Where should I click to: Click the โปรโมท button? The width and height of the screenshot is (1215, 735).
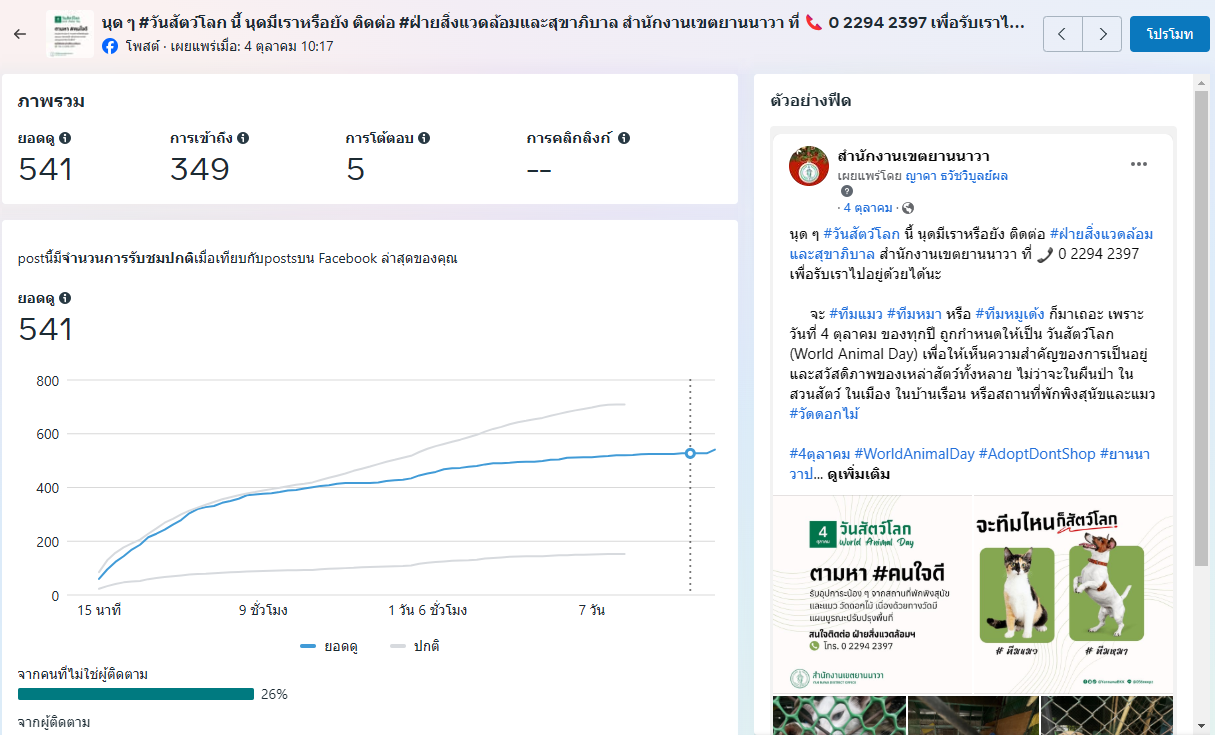point(1169,34)
